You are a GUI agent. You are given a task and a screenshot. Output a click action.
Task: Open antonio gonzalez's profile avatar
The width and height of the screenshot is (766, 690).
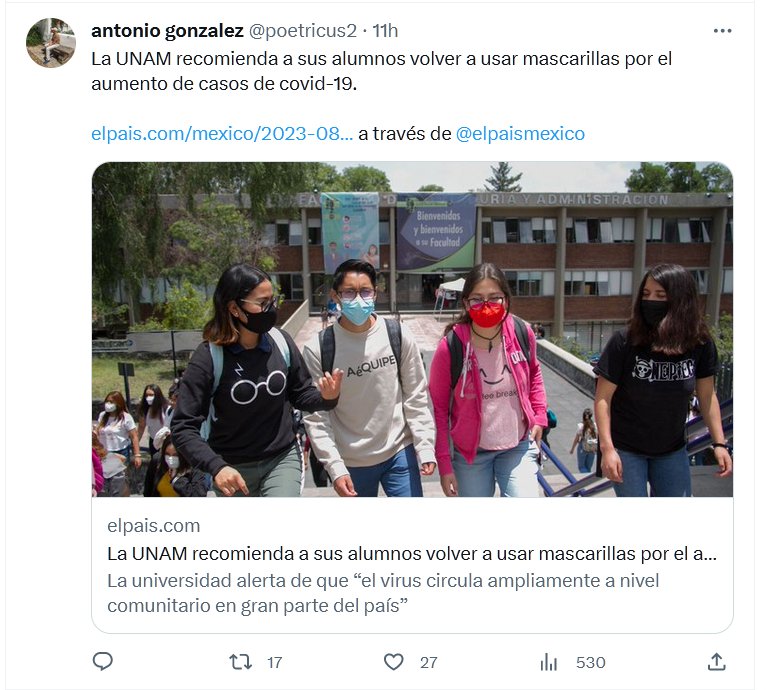pos(51,43)
